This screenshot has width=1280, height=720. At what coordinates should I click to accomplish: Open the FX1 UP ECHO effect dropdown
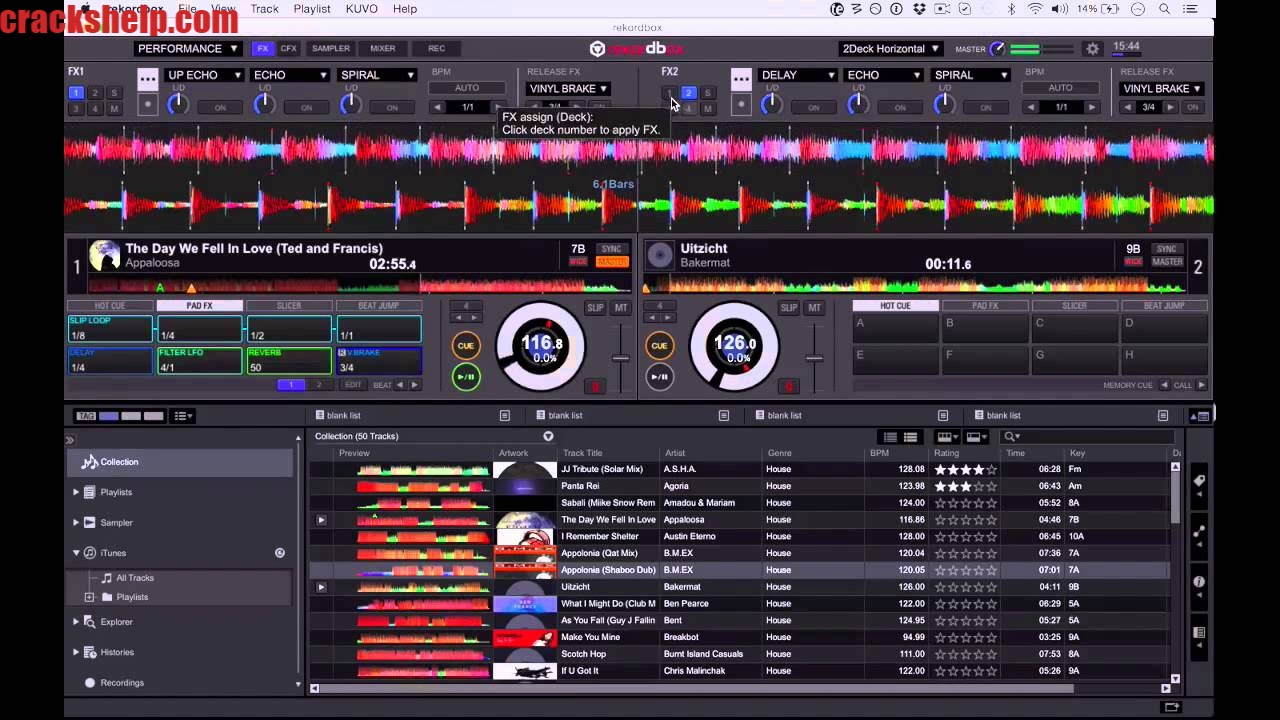pyautogui.click(x=205, y=75)
